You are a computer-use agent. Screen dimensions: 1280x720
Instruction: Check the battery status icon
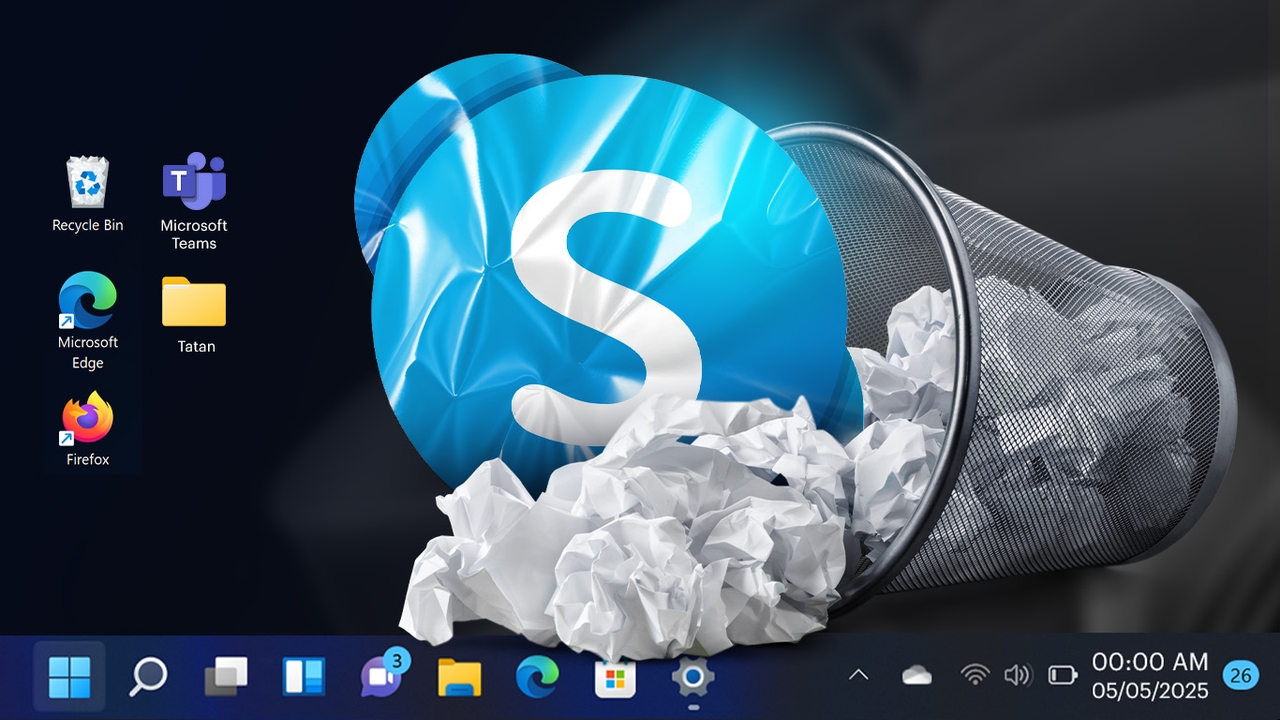tap(1062, 675)
